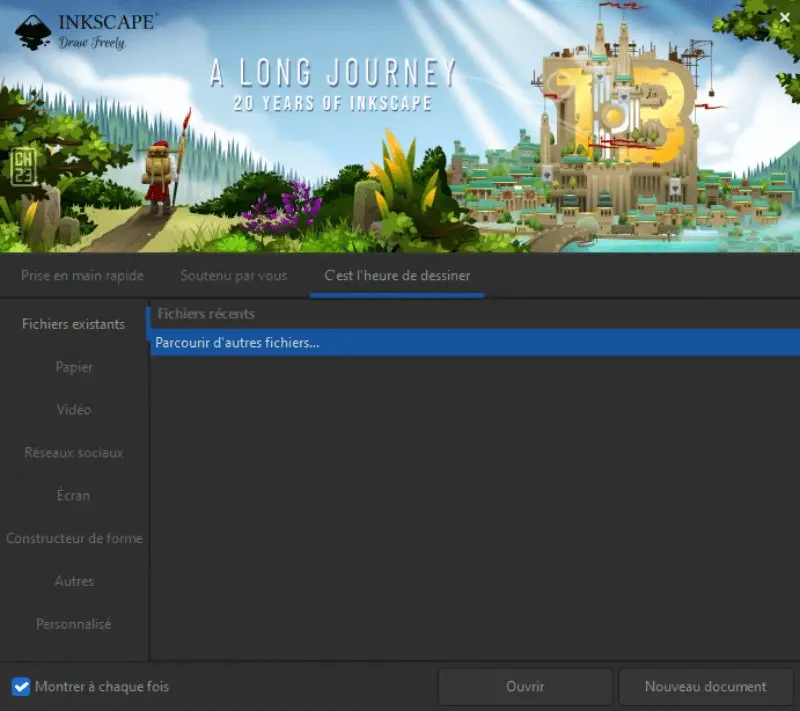
Task: Create a Nouveau document
Action: [706, 687]
